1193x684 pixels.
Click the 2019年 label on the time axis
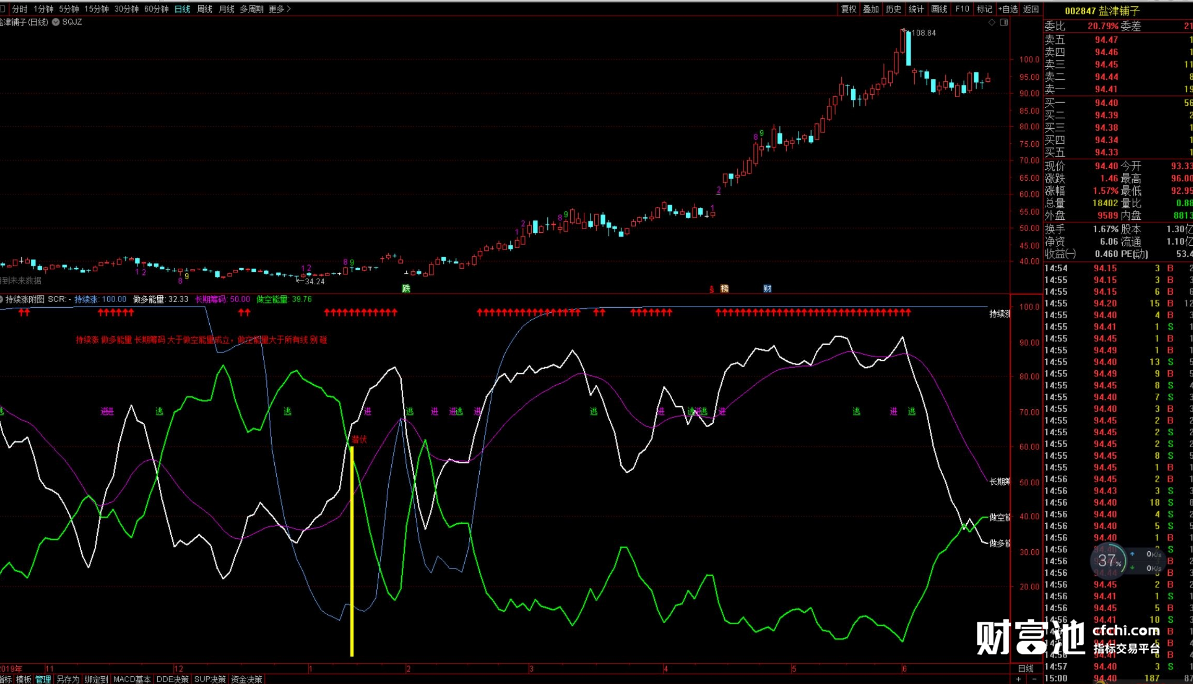pos(11,669)
